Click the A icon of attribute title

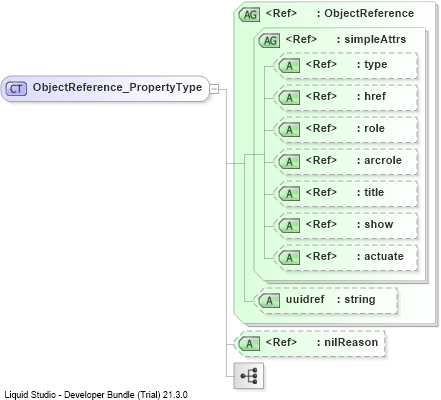pyautogui.click(x=289, y=194)
